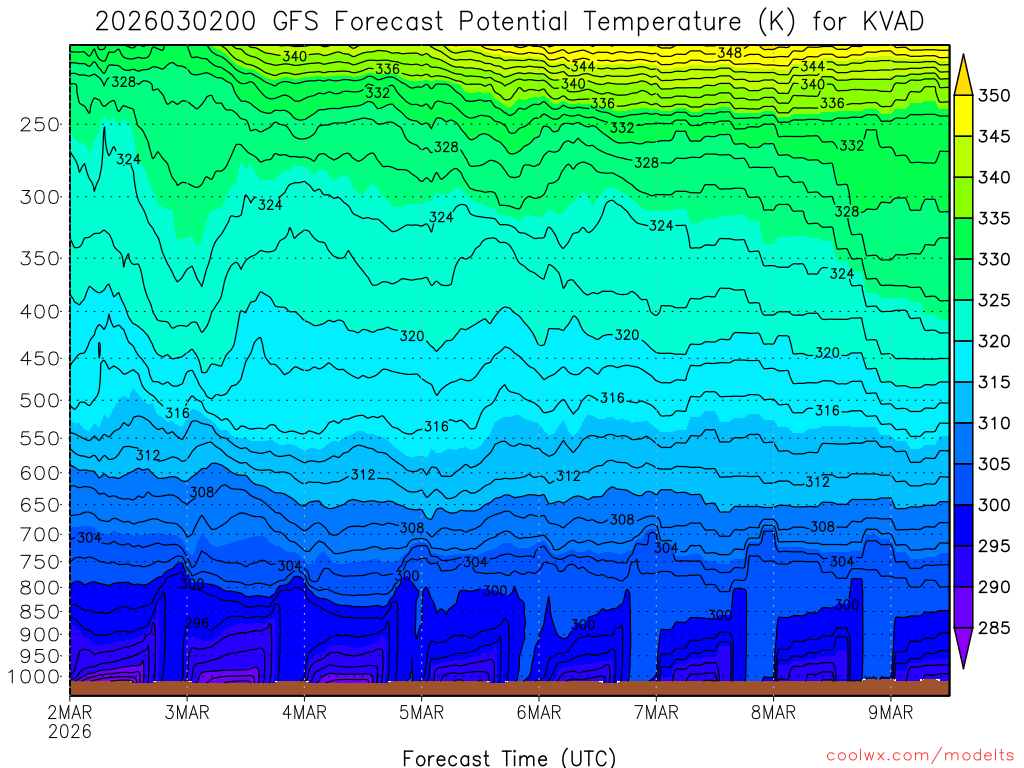This screenshot has height=768, width=1024.
Task: Click the 250 pressure level label
Action: 40,124
